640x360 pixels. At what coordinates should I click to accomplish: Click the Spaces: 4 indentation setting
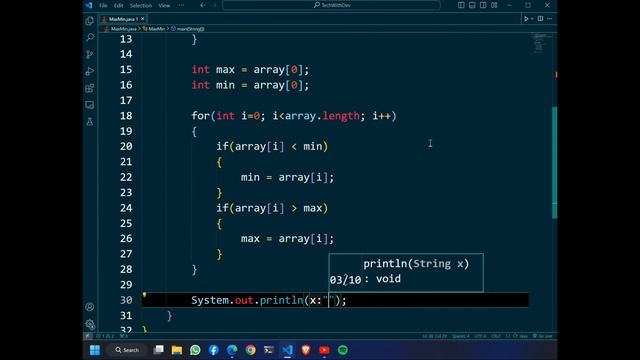click(x=460, y=336)
